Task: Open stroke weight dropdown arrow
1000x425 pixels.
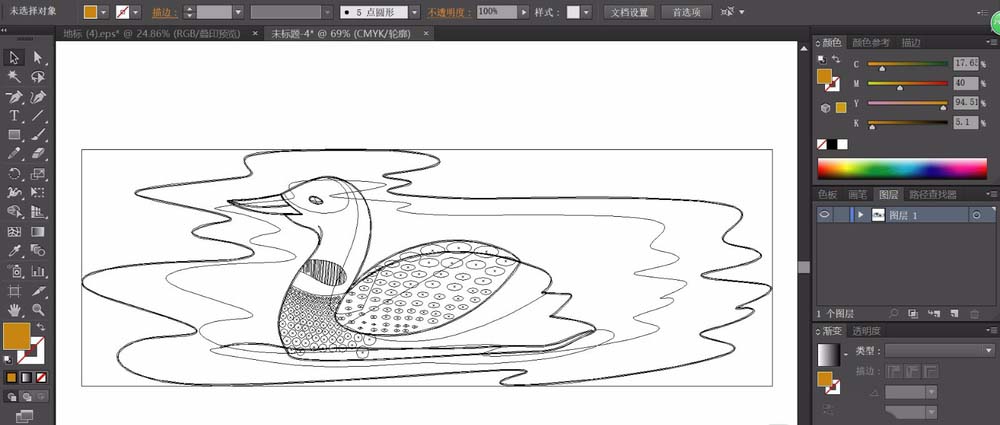Action: tap(238, 12)
